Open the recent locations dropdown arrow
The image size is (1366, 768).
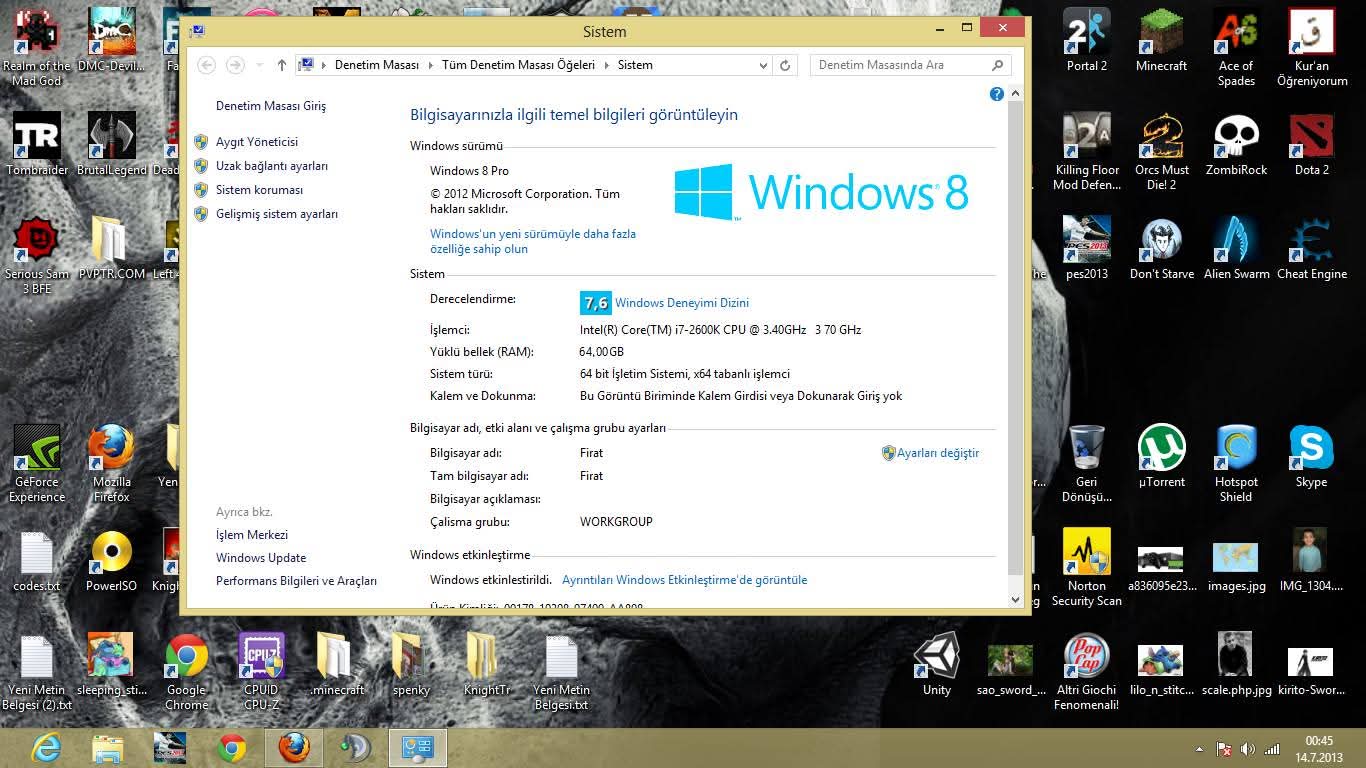pos(260,65)
